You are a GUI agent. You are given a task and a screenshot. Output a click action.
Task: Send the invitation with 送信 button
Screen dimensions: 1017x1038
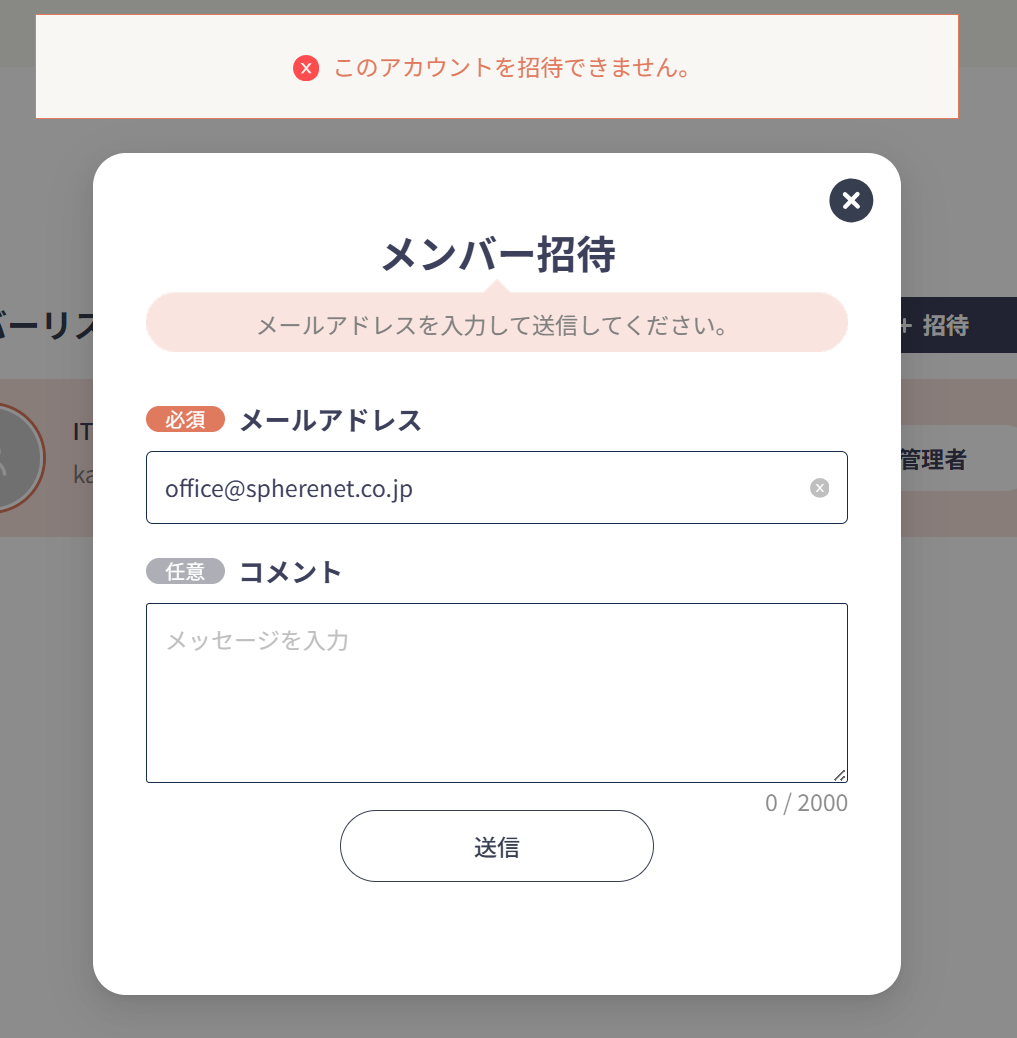497,846
